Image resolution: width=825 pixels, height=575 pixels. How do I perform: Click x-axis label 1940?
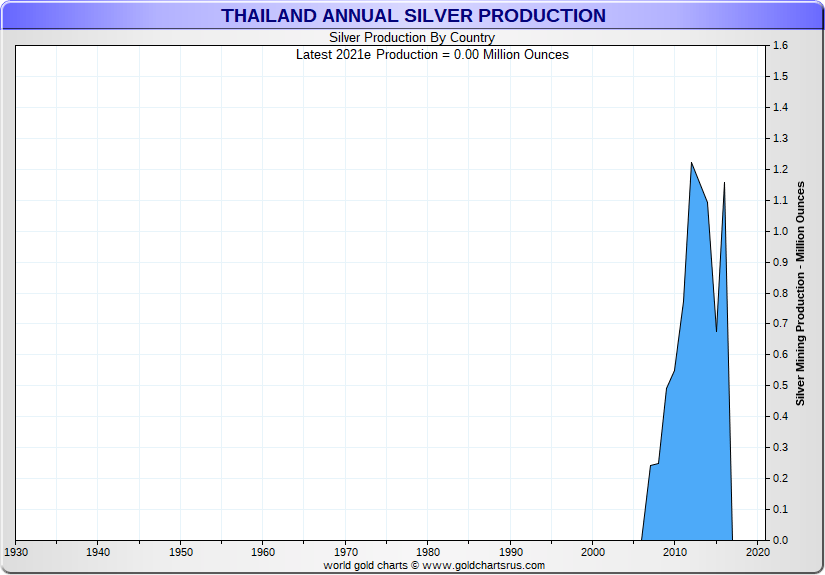pos(98,552)
